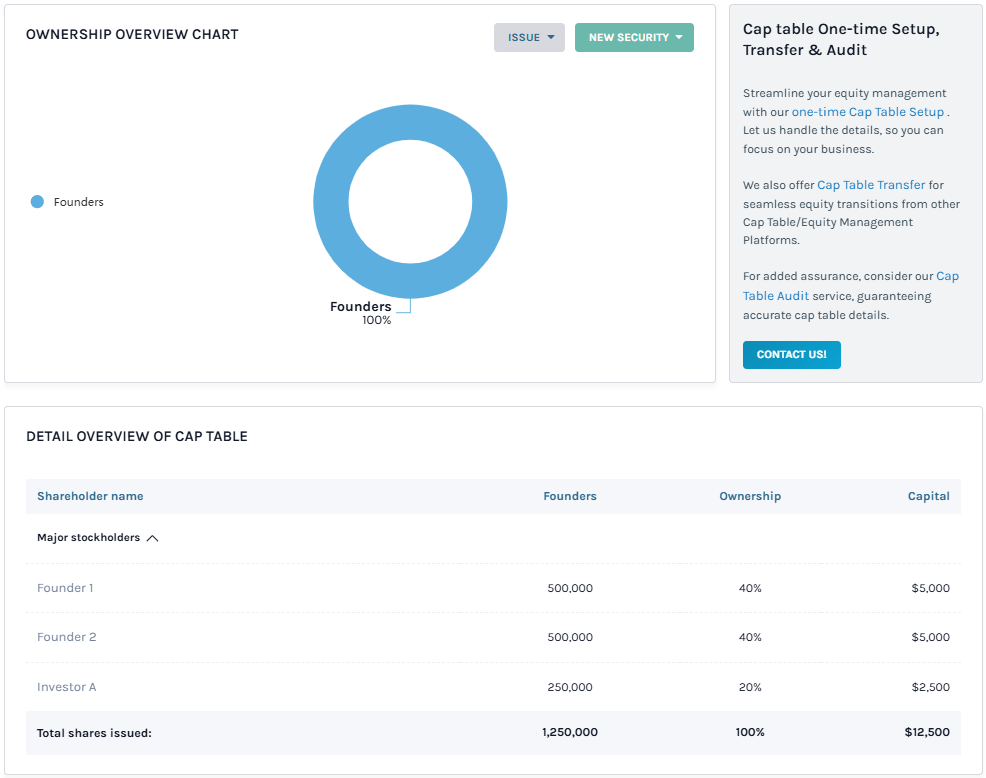Click the Capital column header

pyautogui.click(x=928, y=496)
